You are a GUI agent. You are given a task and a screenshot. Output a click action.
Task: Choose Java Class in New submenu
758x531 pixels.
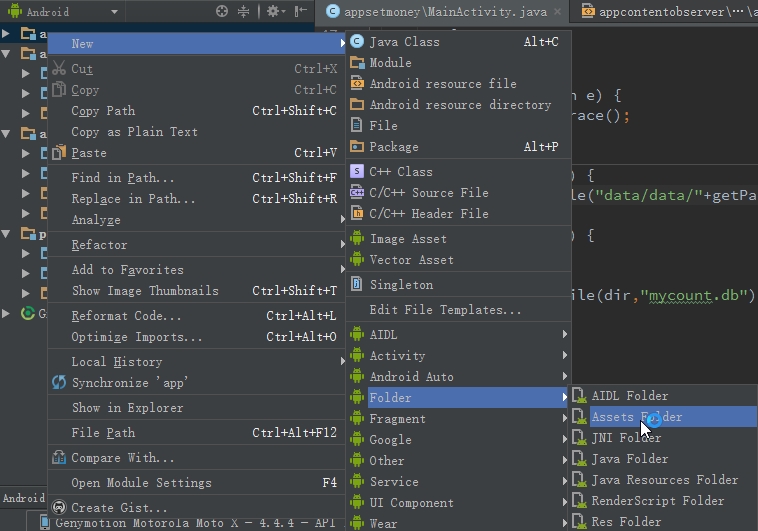point(458,42)
